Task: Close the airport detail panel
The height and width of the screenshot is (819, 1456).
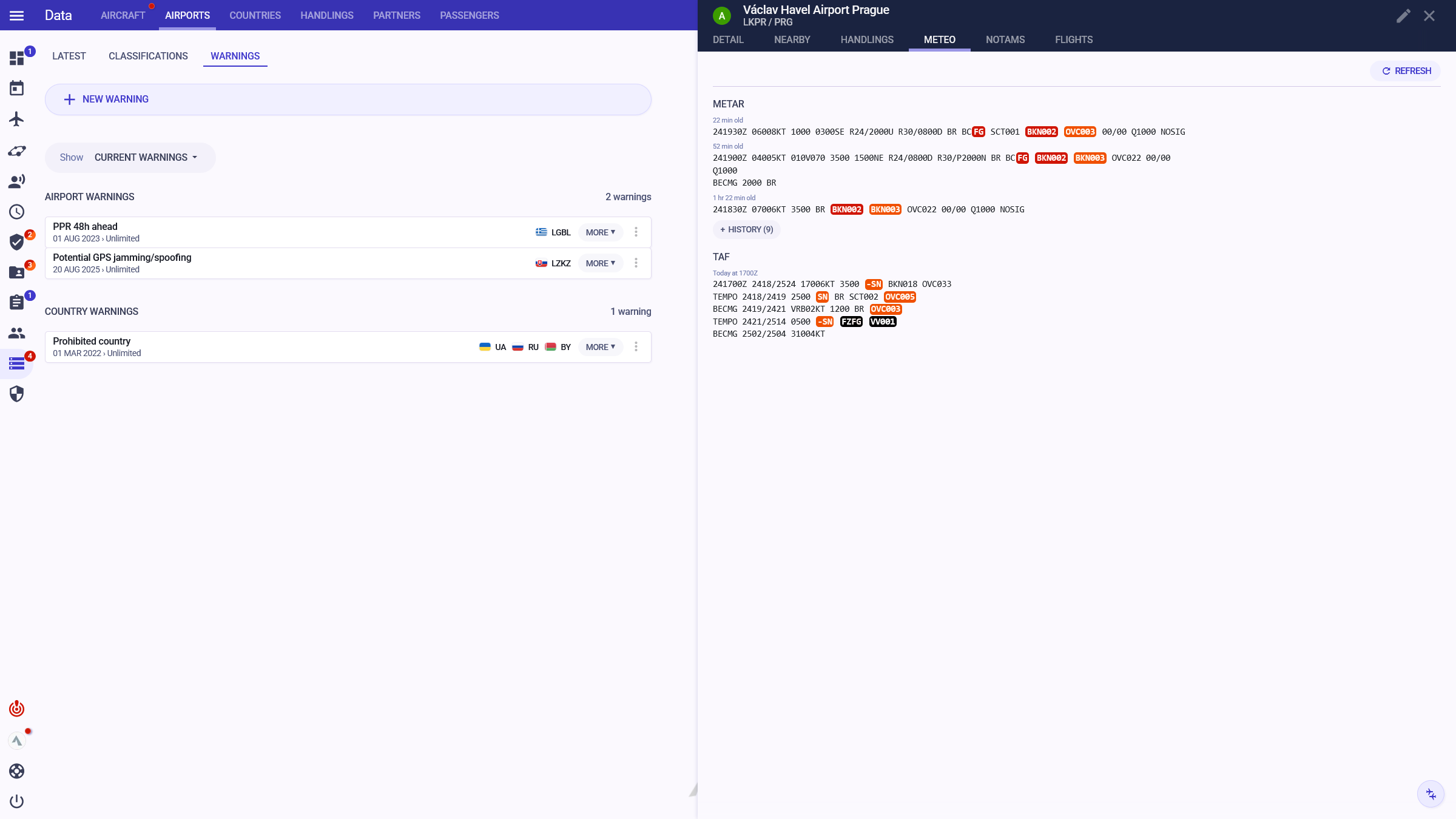Action: pos(1429,16)
